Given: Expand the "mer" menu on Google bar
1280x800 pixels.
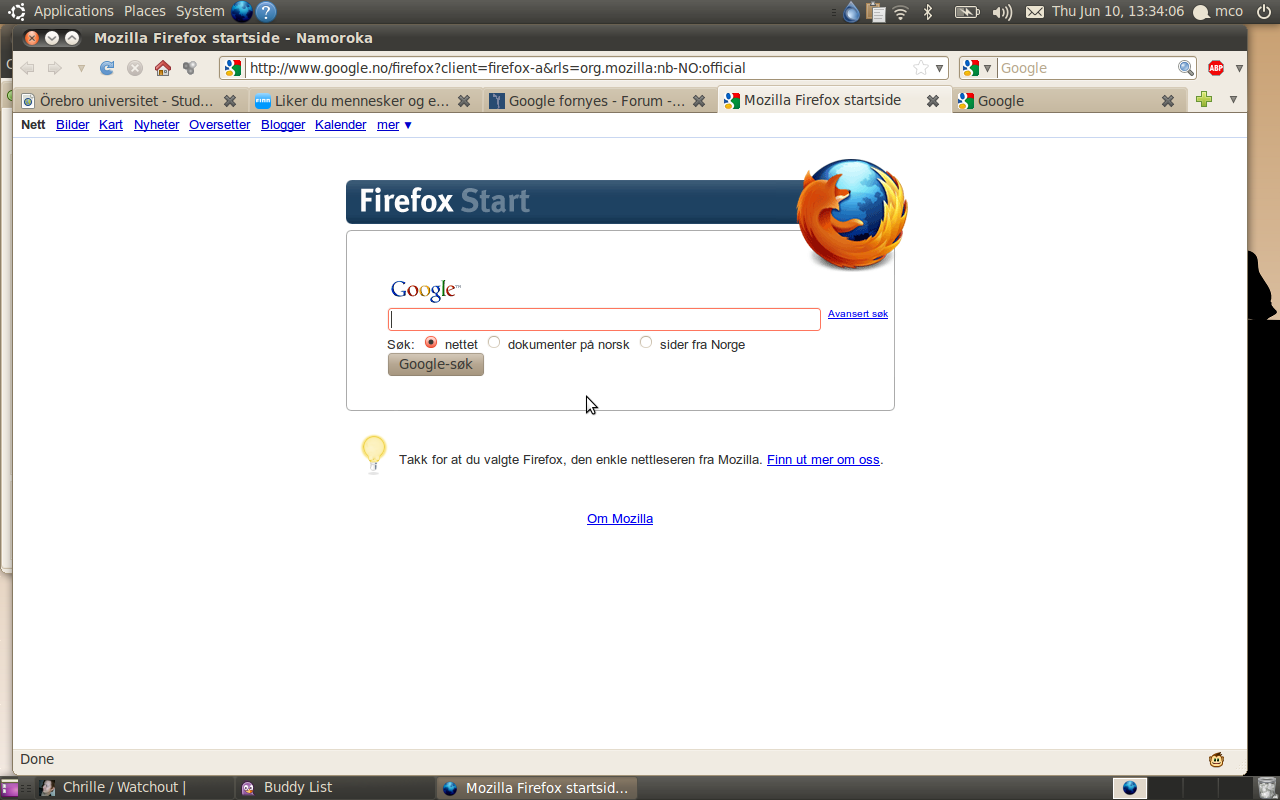Looking at the screenshot, I should click(x=394, y=125).
